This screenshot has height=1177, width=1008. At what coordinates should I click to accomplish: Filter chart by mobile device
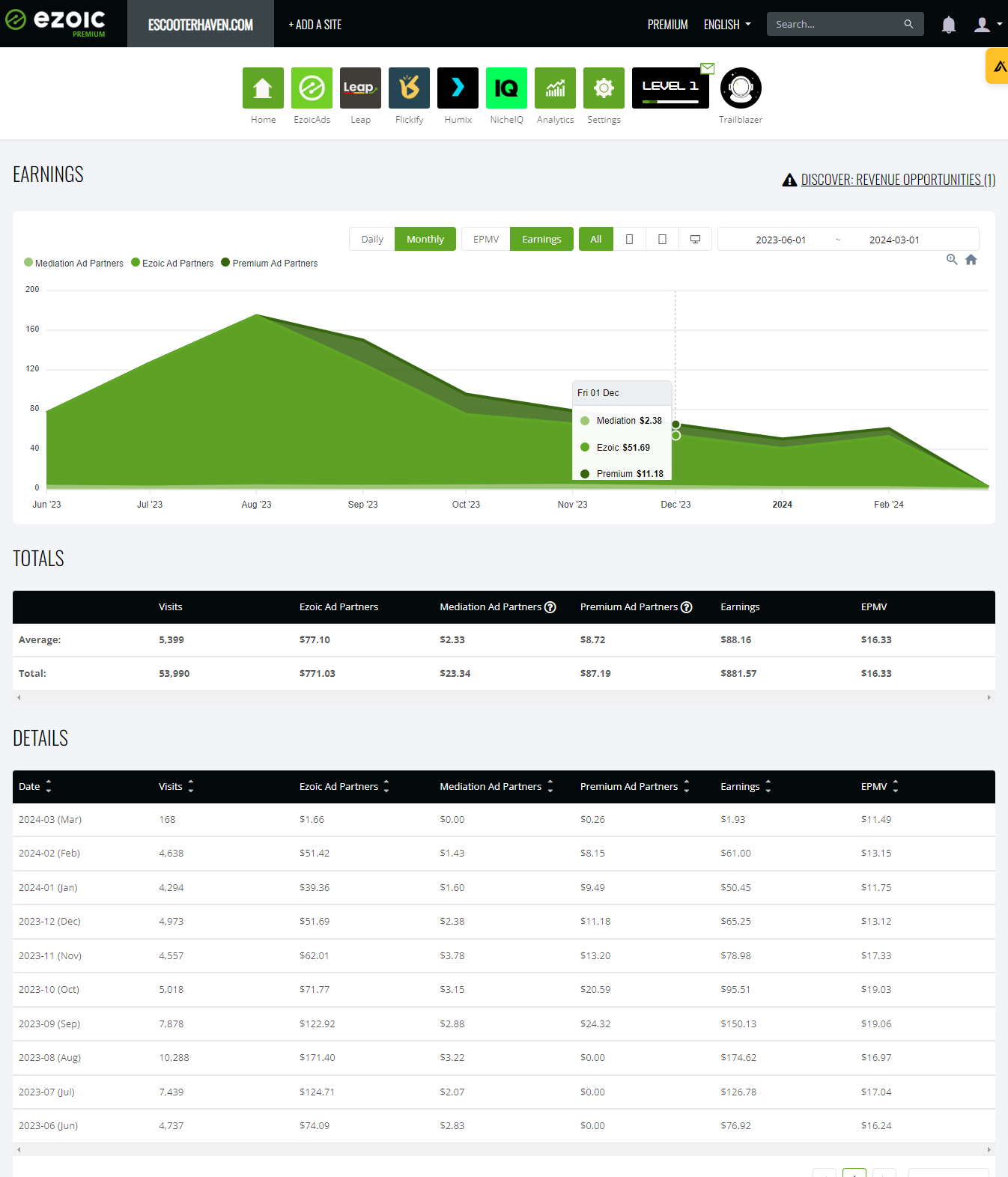(x=630, y=239)
